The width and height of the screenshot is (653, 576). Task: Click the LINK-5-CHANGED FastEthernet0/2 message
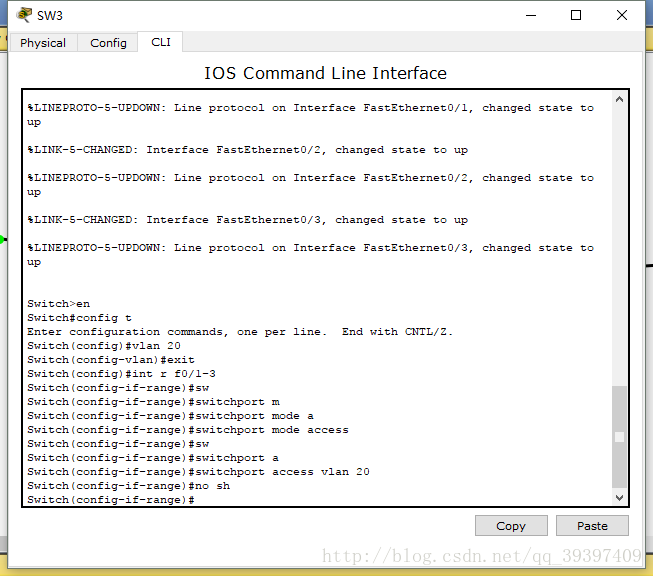coord(247,150)
